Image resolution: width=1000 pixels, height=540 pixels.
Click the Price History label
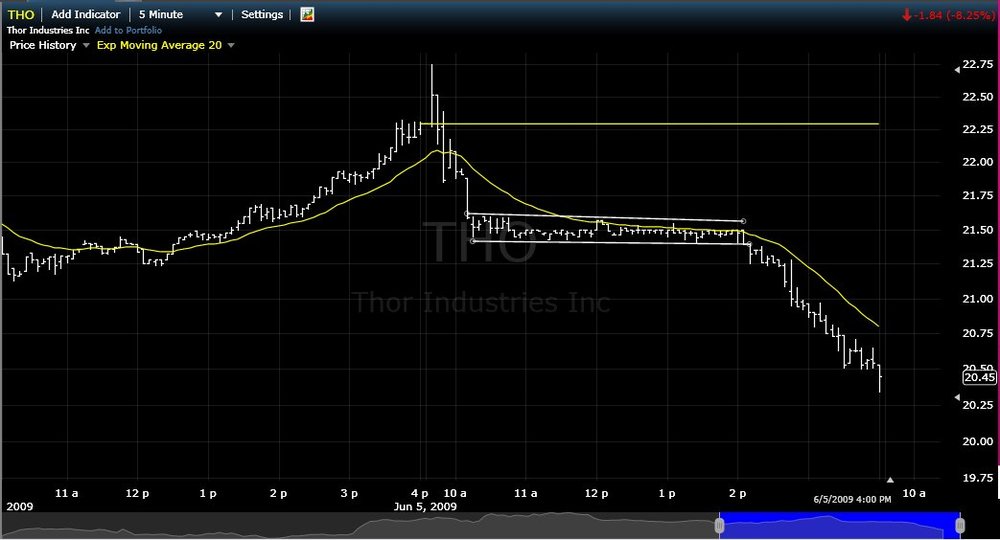43,45
